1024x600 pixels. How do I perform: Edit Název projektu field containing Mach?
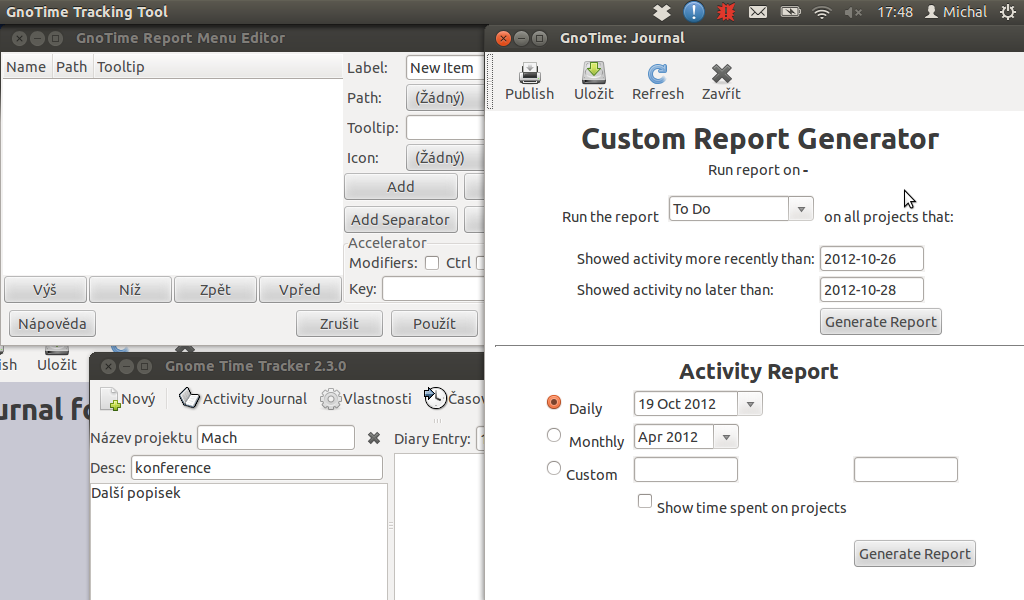[276, 438]
